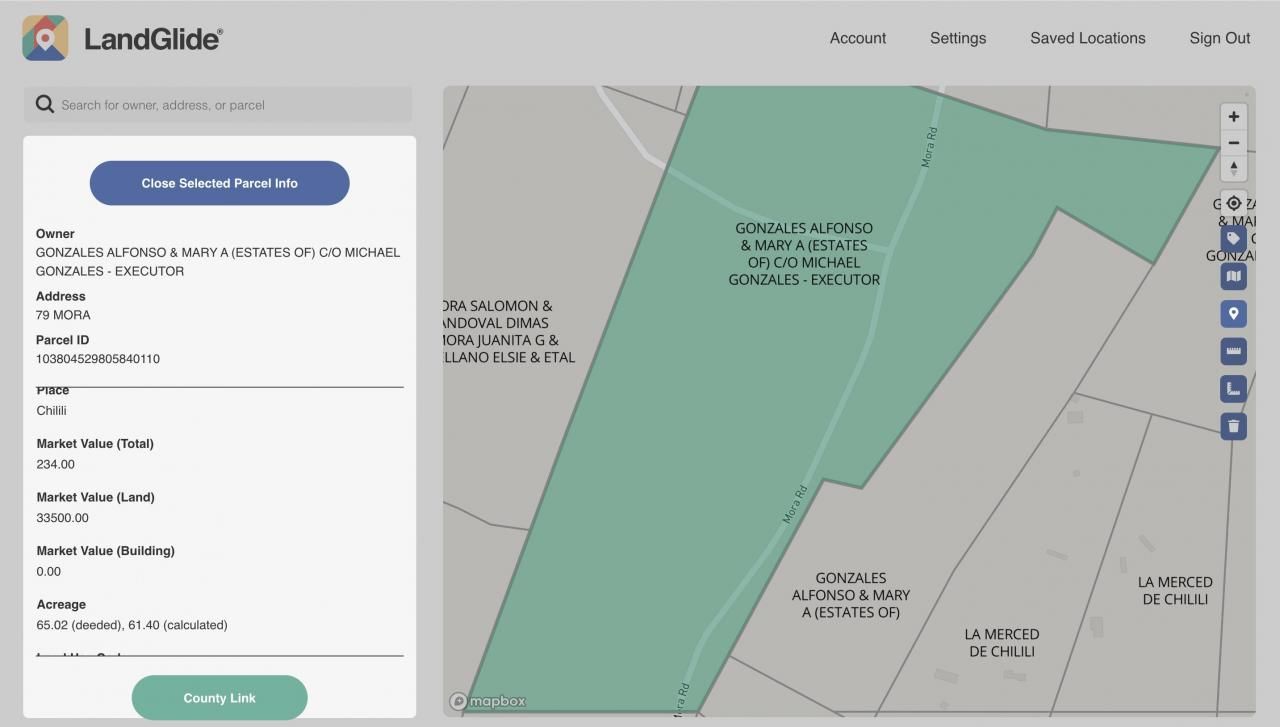Sign Out of LandGlide
Image resolution: width=1280 pixels, height=727 pixels.
[1219, 38]
